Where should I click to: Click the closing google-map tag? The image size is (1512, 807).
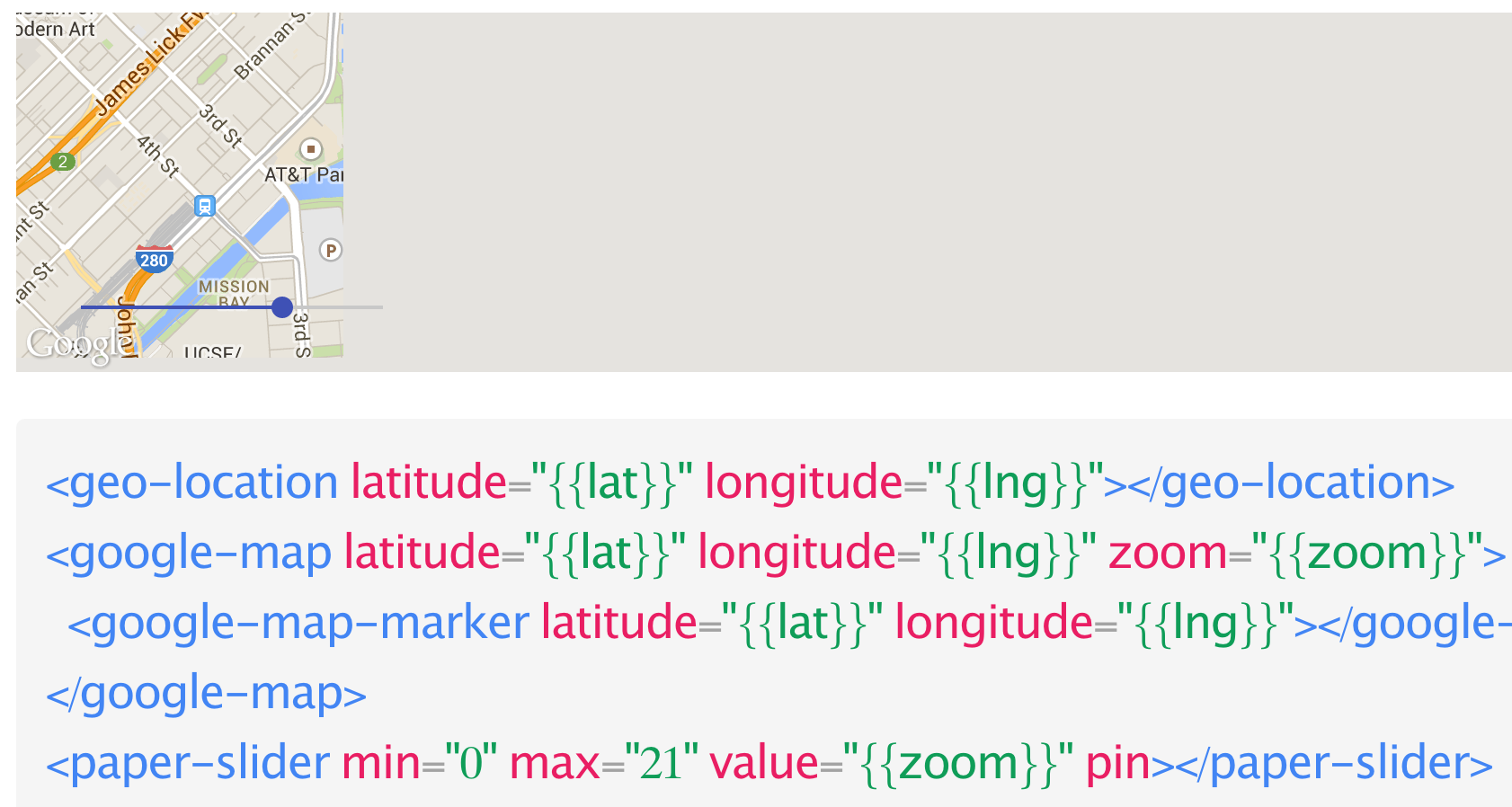[207, 693]
